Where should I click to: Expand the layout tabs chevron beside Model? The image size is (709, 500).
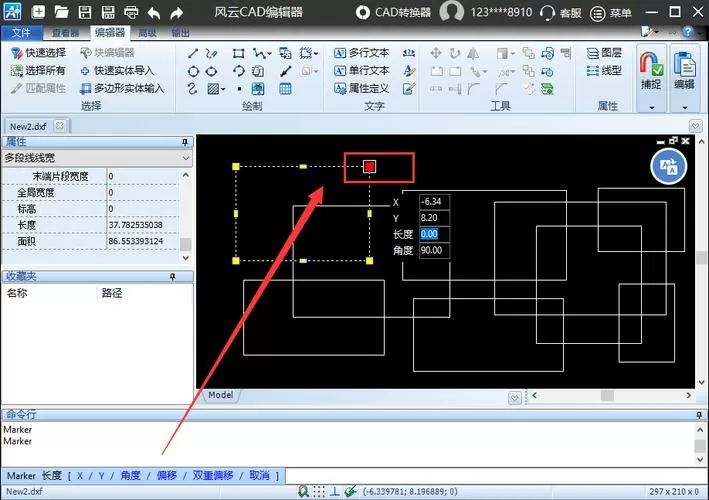[515, 398]
